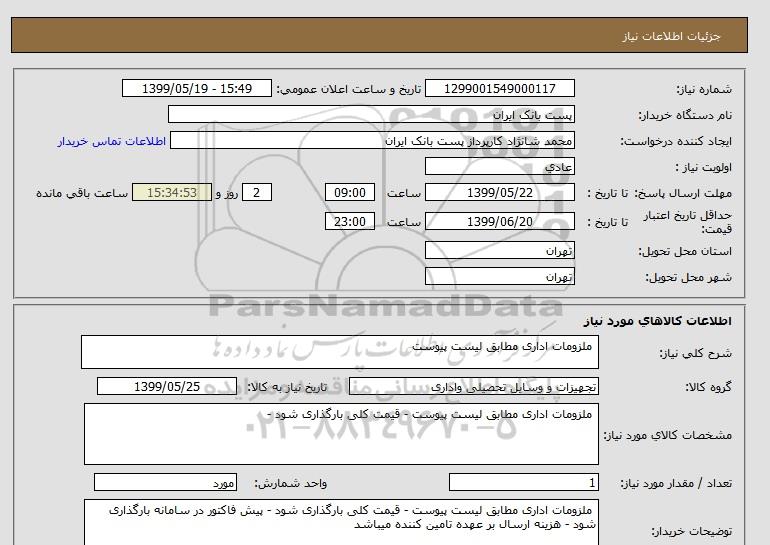Click the label اولویت نیاز

pyautogui.click(x=704, y=167)
